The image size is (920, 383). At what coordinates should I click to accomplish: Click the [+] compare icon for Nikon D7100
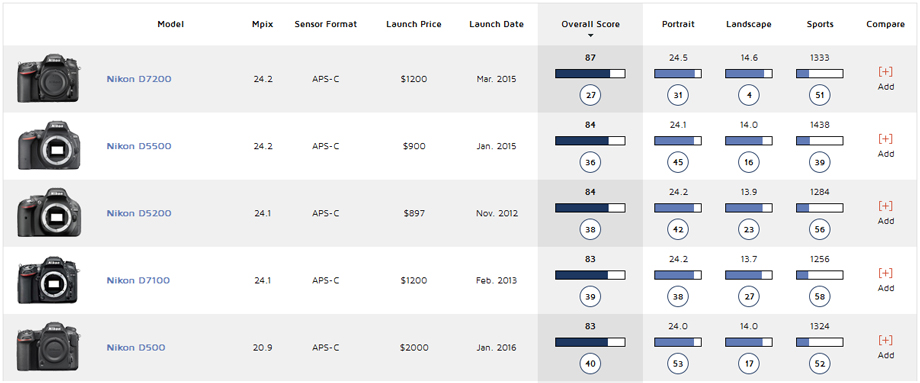885,273
